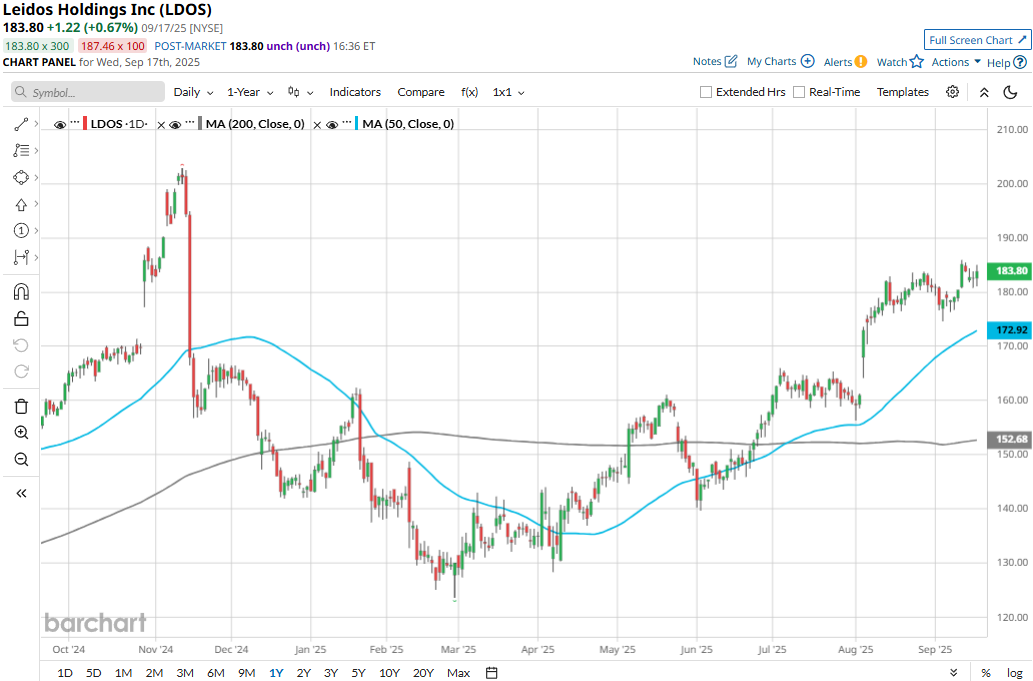Select the 1D time range

click(x=65, y=672)
